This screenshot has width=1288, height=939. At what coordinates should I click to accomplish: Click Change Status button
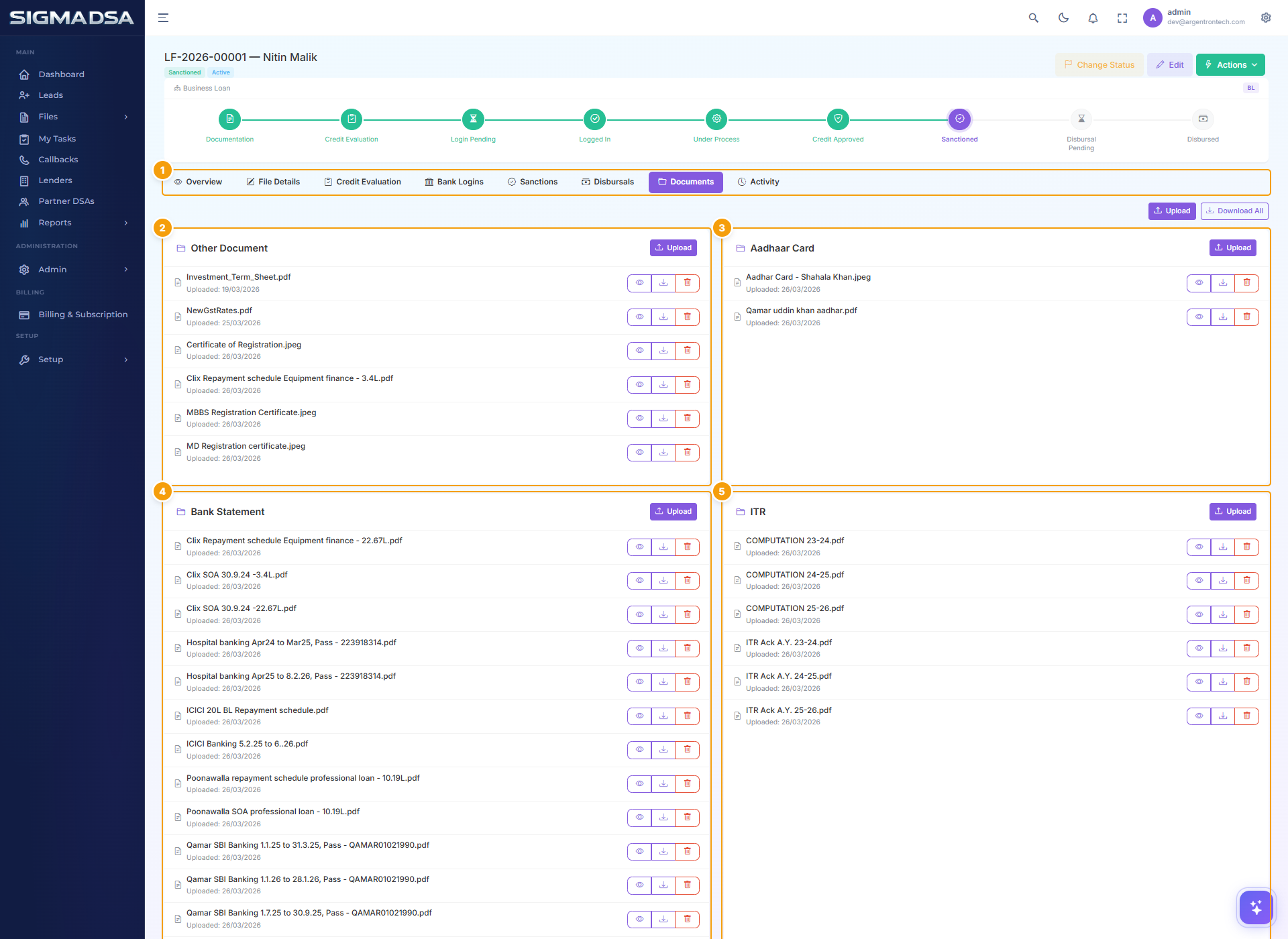click(1099, 65)
